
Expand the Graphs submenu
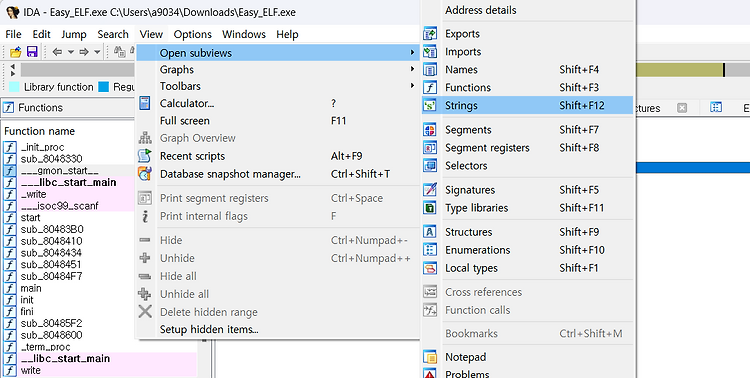click(278, 69)
